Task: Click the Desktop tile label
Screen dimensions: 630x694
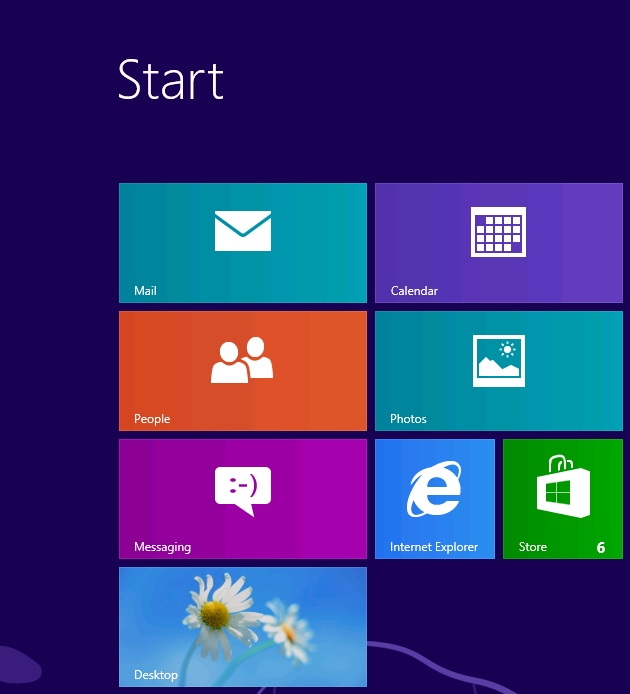Action: click(156, 675)
